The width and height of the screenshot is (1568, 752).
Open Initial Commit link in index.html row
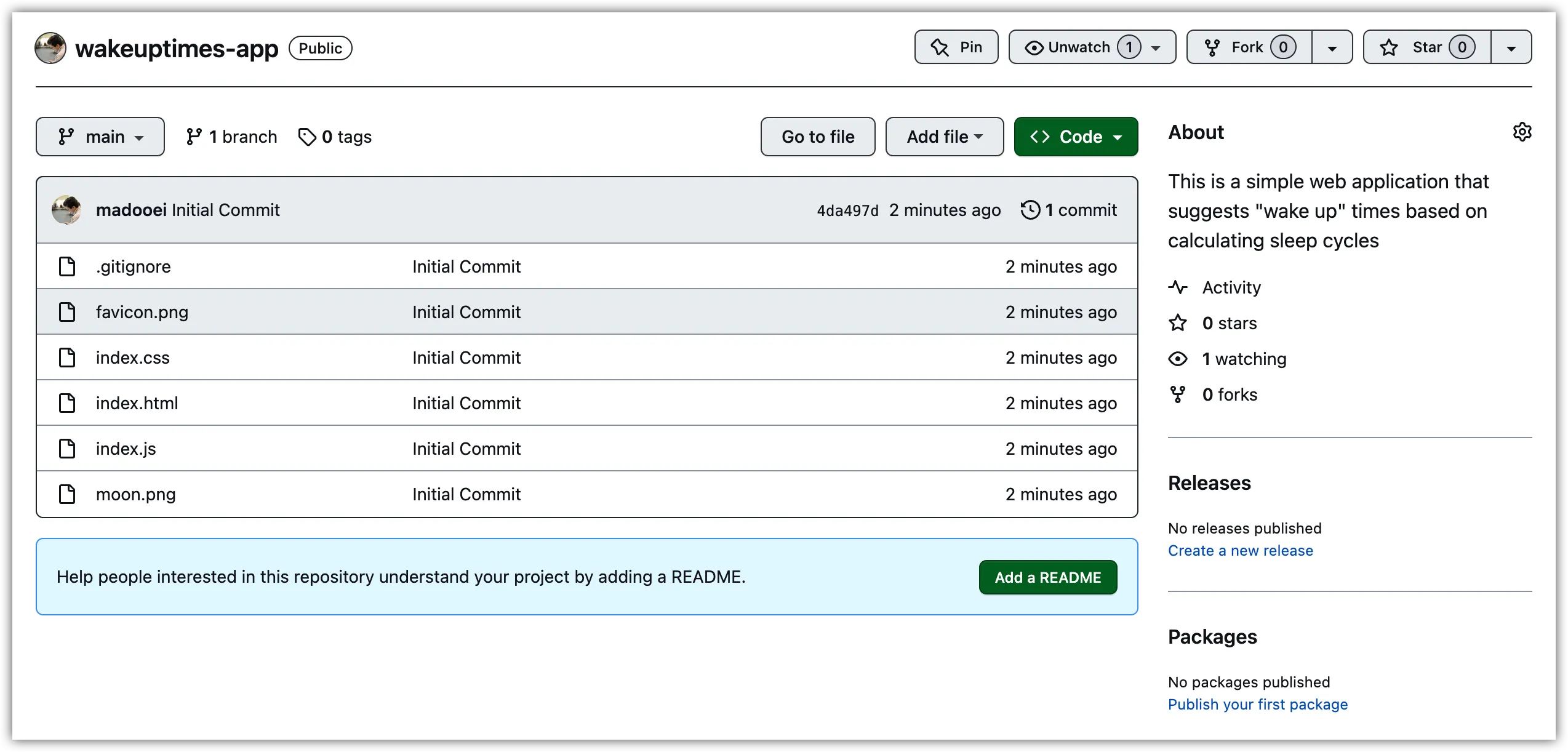point(466,403)
